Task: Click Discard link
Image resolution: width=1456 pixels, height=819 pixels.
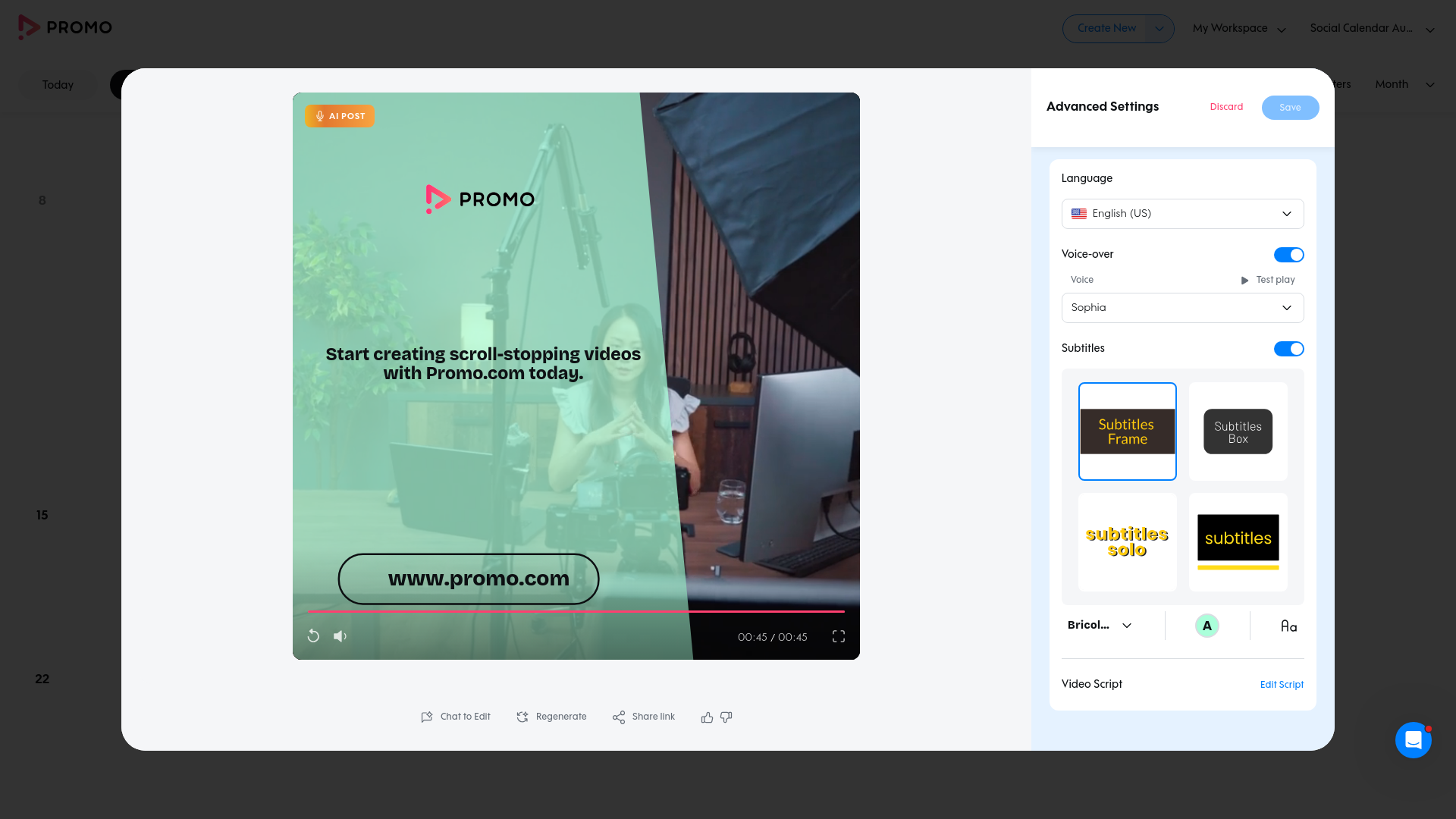Action: [1226, 107]
